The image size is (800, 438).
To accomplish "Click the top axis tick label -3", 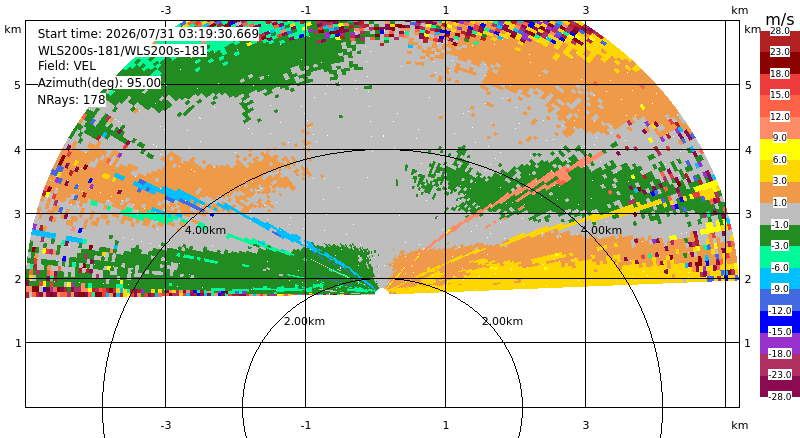I will tap(165, 10).
